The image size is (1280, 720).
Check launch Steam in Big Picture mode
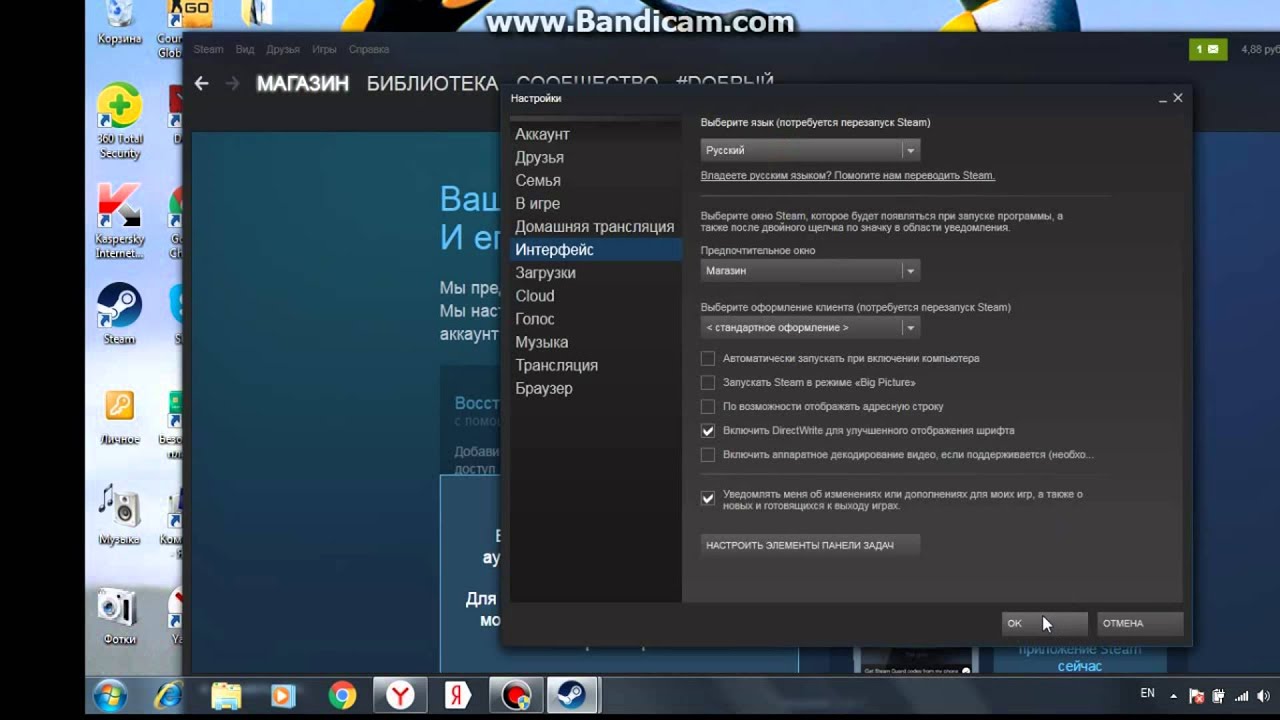[x=708, y=382]
